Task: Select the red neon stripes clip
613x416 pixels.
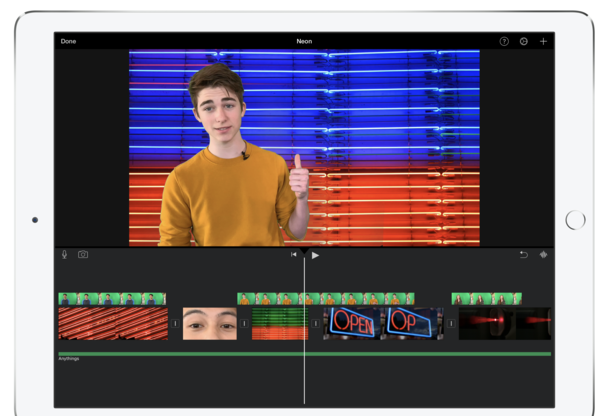Action: click(x=113, y=323)
